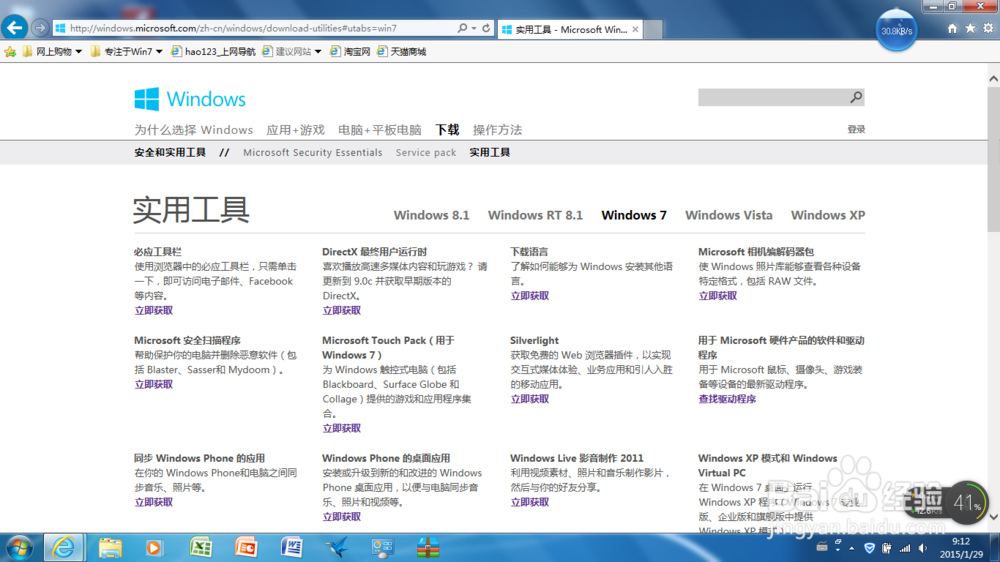Show hidden tray icons arrow
The image size is (1000, 562).
click(x=851, y=548)
